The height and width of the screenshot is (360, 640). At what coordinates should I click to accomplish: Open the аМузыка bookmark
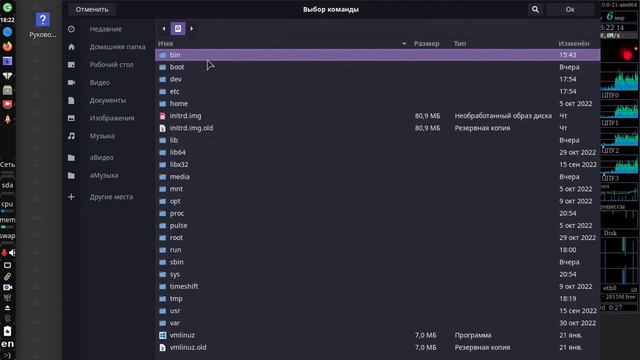pos(104,175)
